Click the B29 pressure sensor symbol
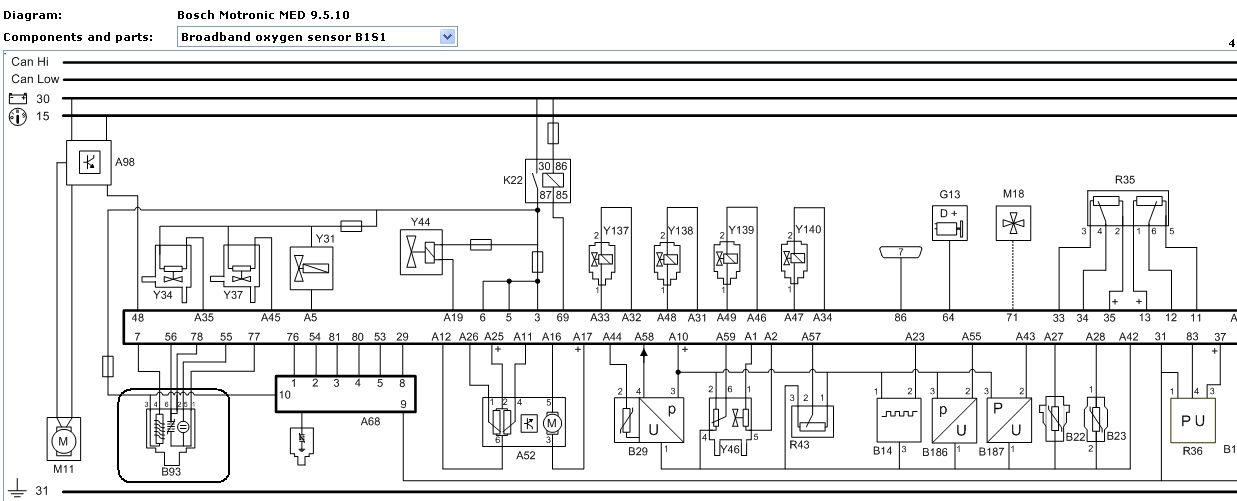This screenshot has height=501, width=1237. click(x=649, y=418)
